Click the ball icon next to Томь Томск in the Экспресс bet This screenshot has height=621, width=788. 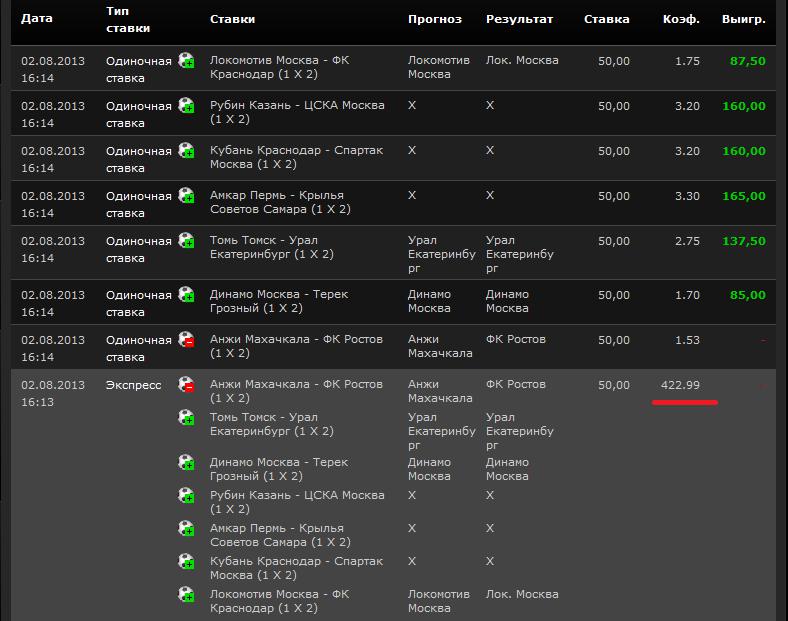point(186,418)
